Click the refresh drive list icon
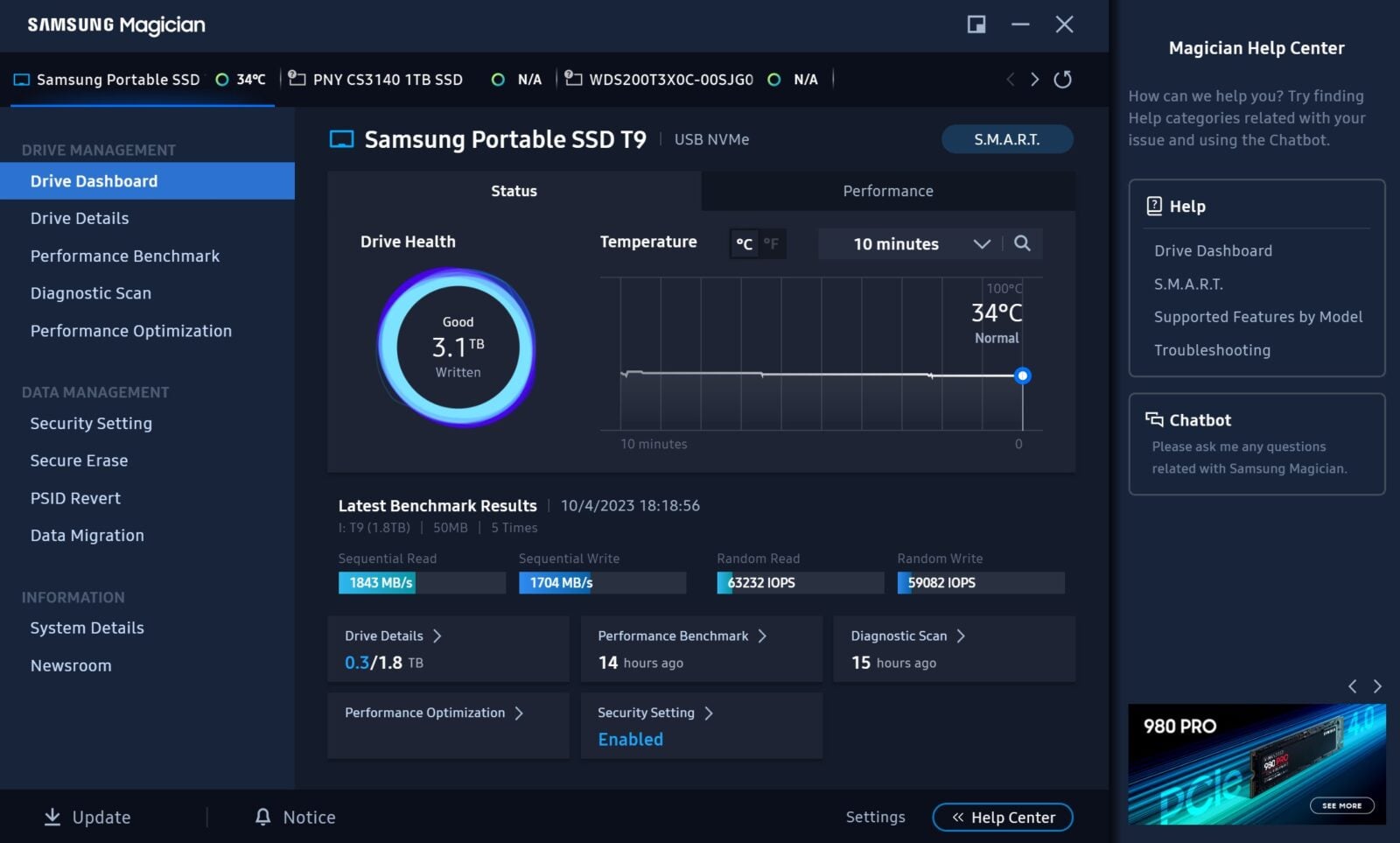The image size is (1400, 843). pos(1062,80)
